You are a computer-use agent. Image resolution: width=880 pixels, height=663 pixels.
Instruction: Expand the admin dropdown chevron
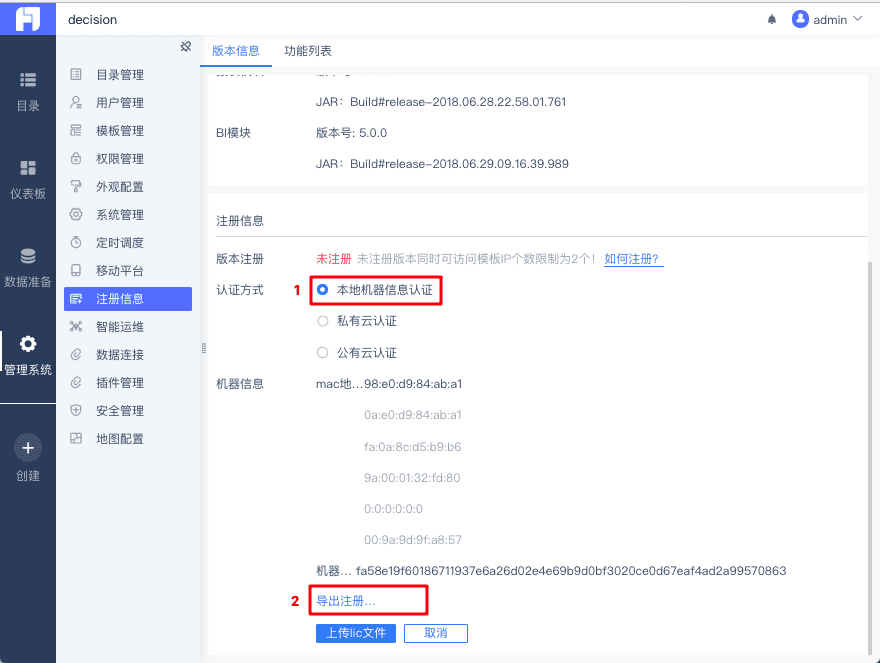click(x=858, y=19)
